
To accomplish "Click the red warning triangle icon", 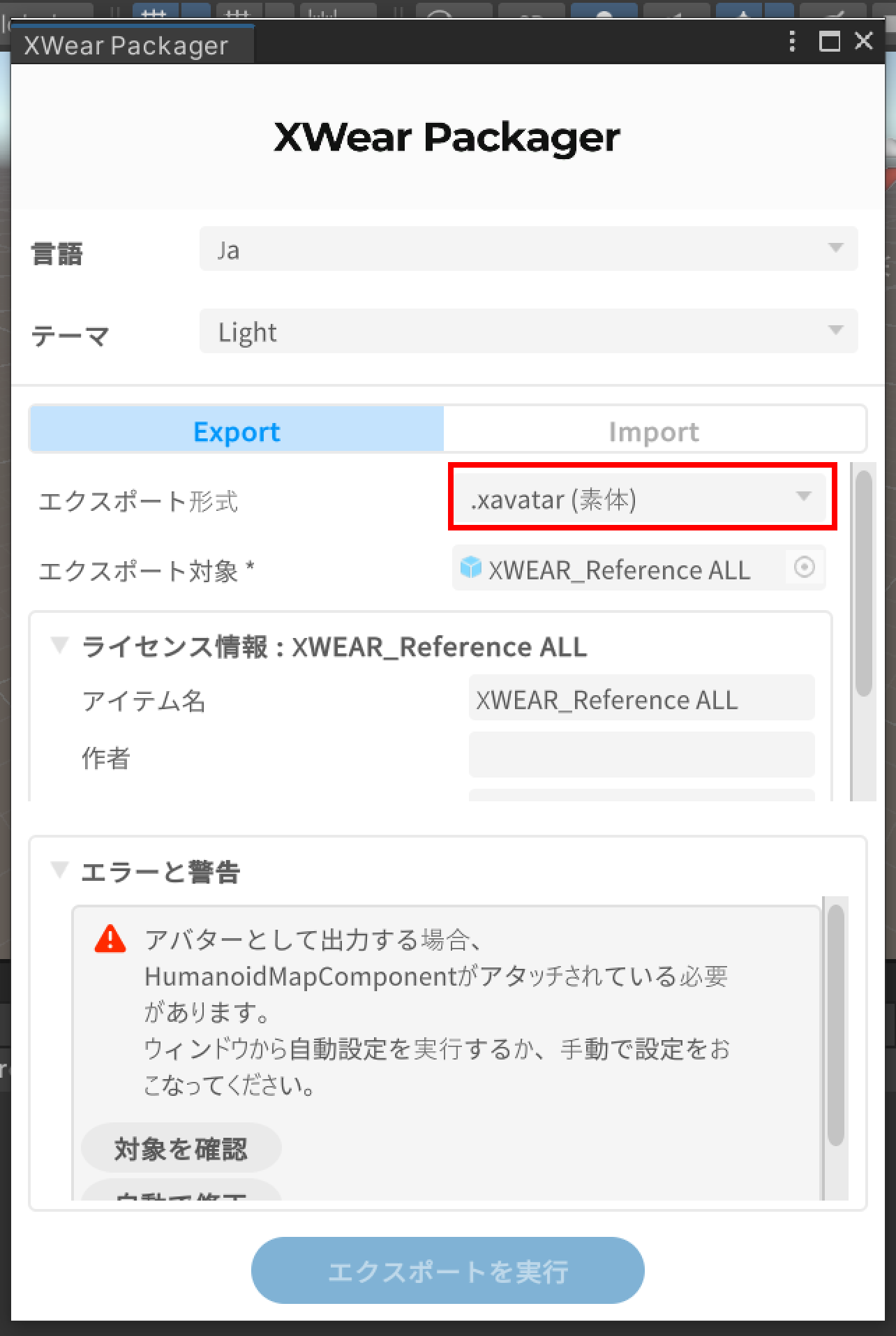I will tap(110, 939).
